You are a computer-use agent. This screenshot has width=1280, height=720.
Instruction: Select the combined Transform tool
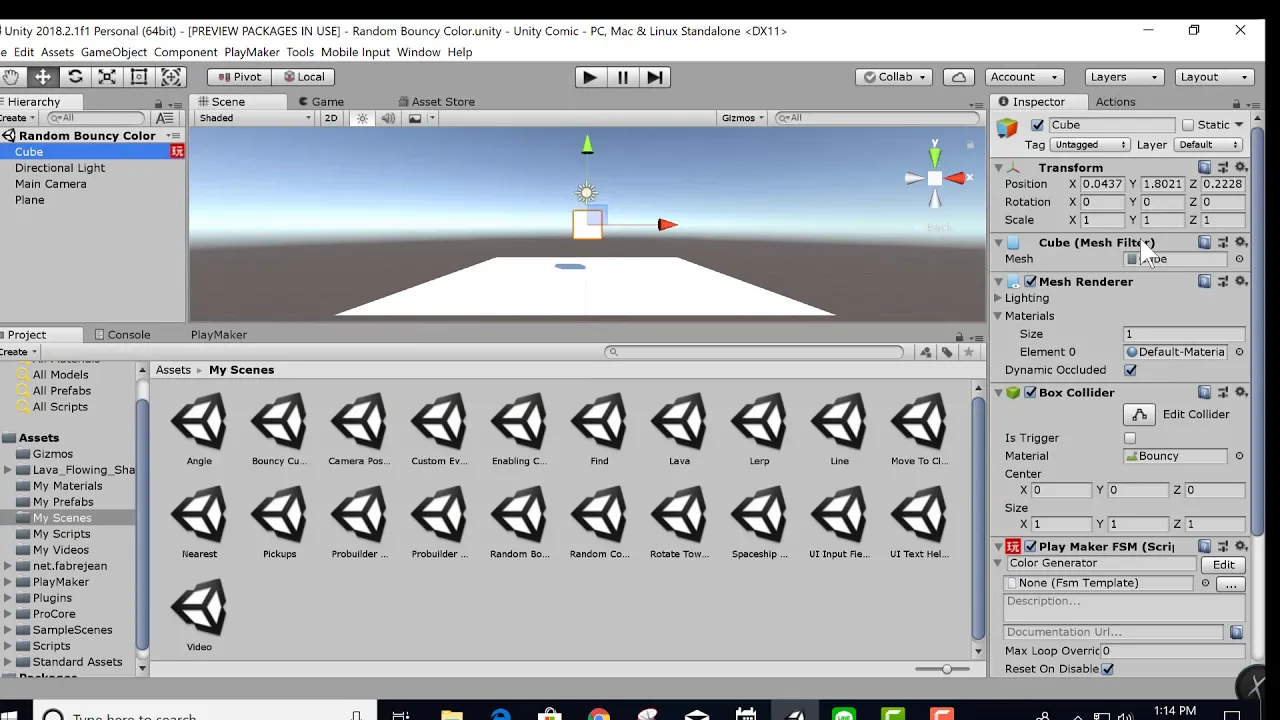[x=171, y=77]
